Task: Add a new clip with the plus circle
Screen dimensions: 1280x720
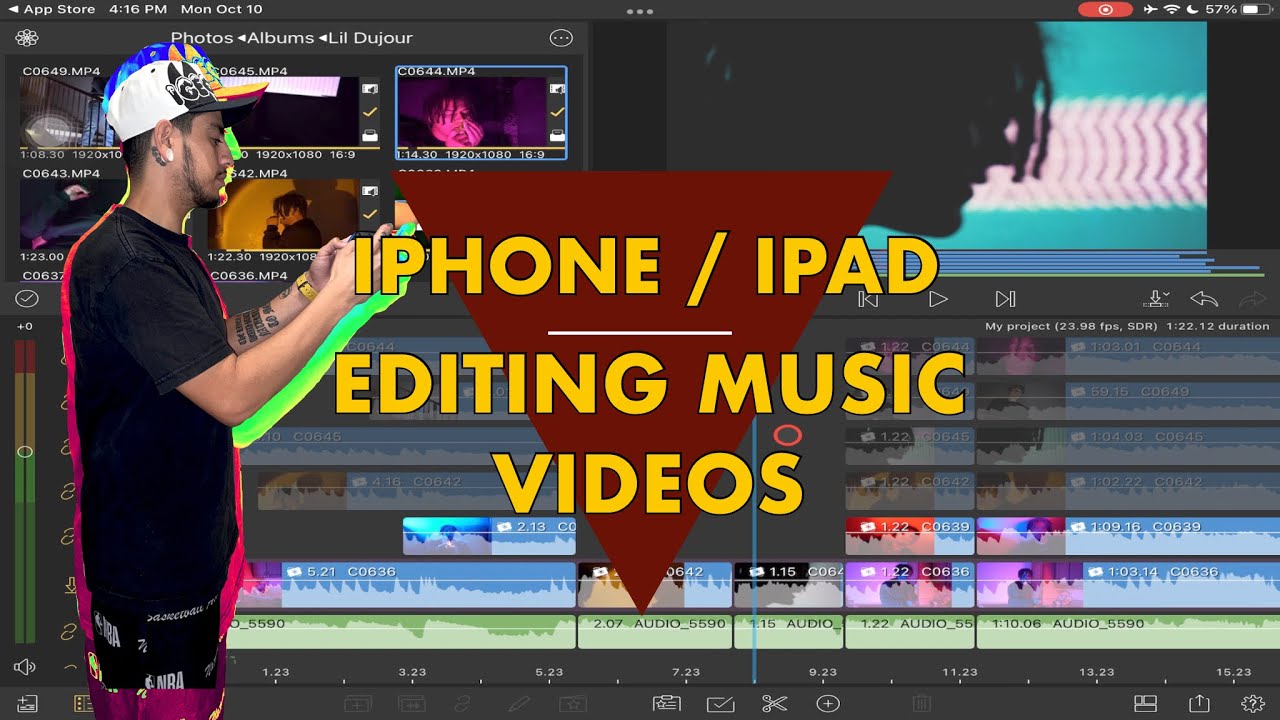Action: tap(828, 704)
